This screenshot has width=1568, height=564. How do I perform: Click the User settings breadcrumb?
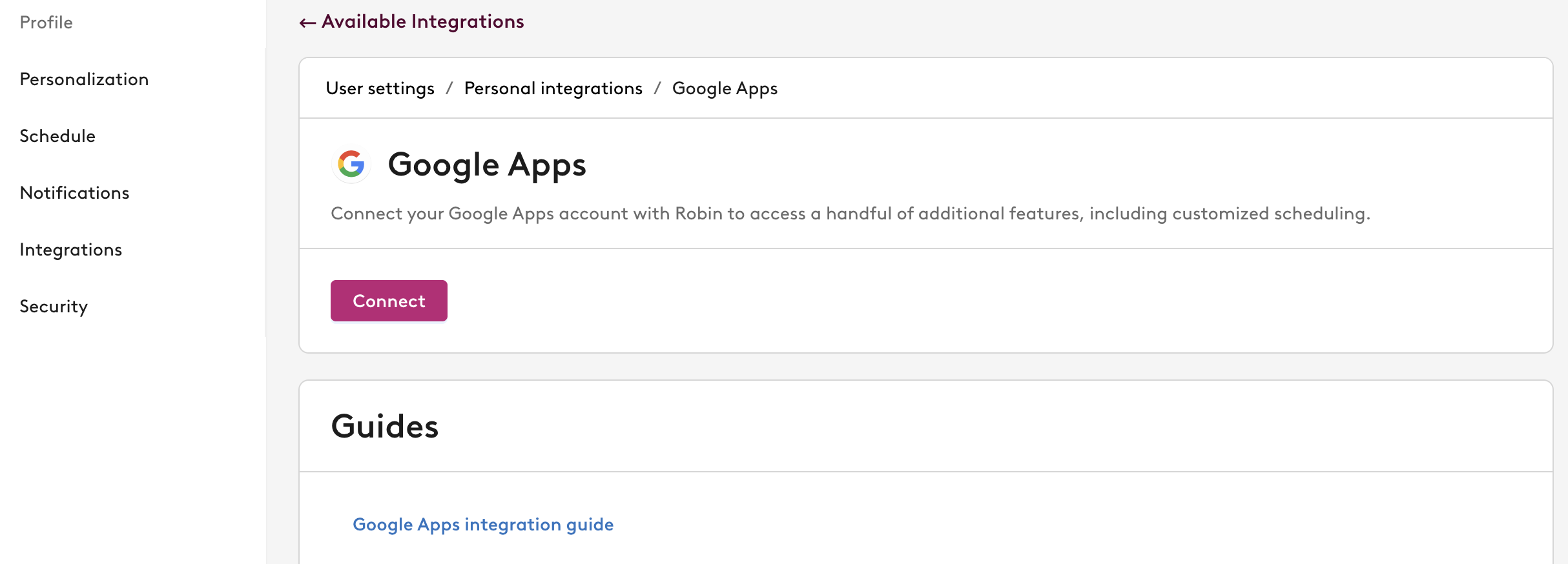pyautogui.click(x=380, y=88)
